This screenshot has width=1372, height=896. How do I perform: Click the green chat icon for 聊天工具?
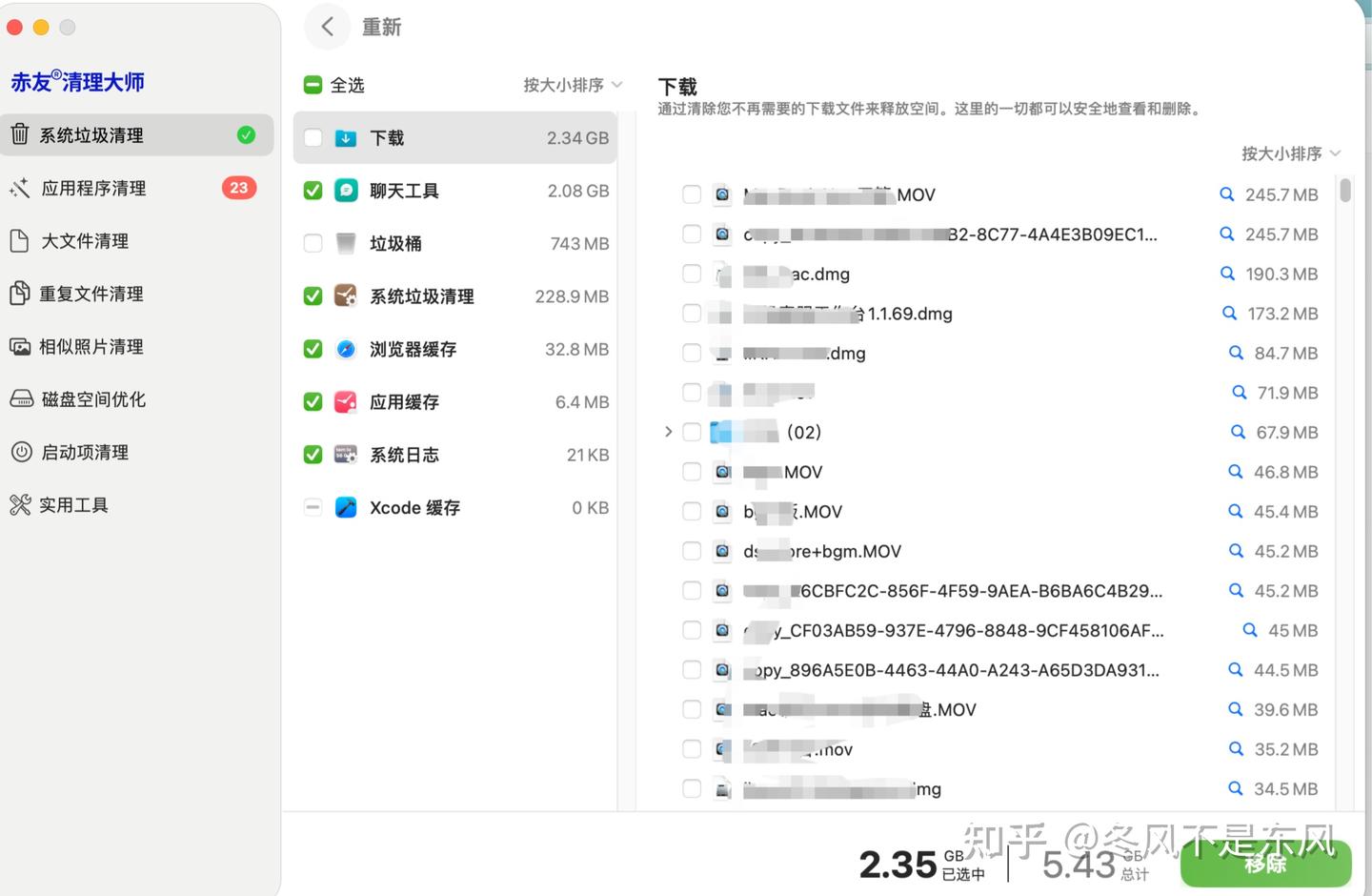[x=346, y=191]
